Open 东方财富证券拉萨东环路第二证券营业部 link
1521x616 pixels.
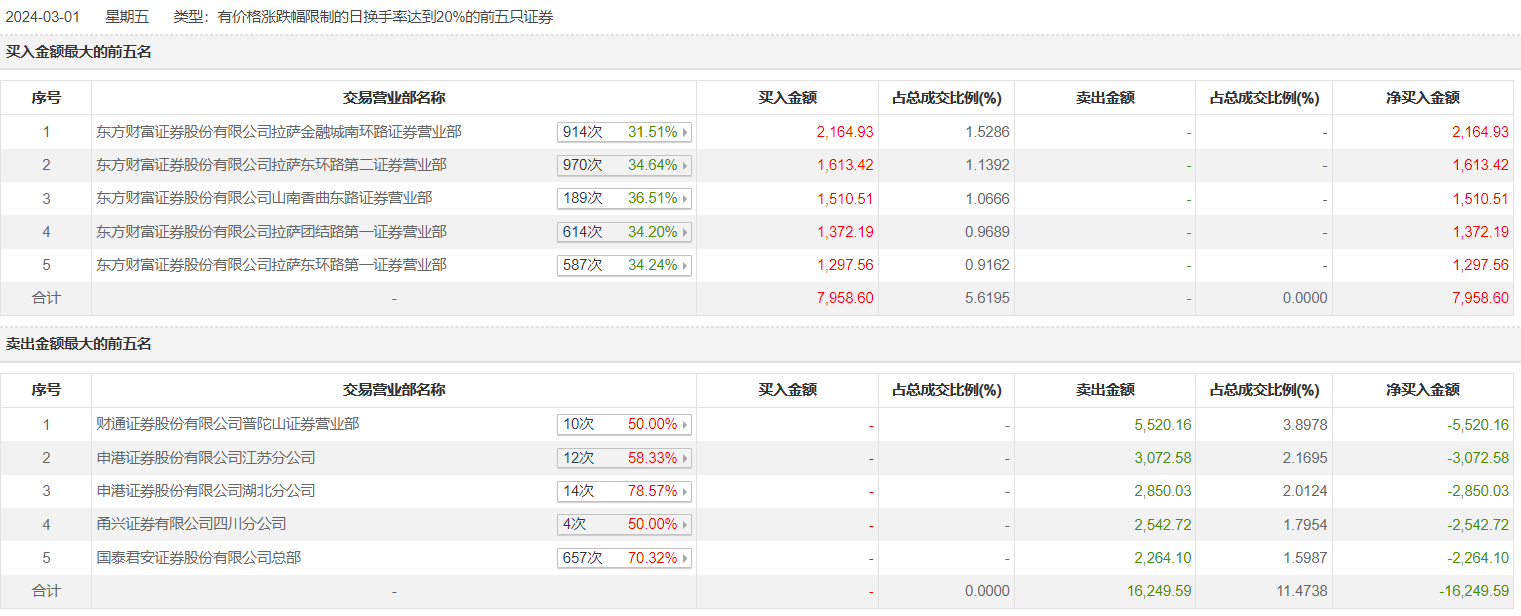[271, 165]
